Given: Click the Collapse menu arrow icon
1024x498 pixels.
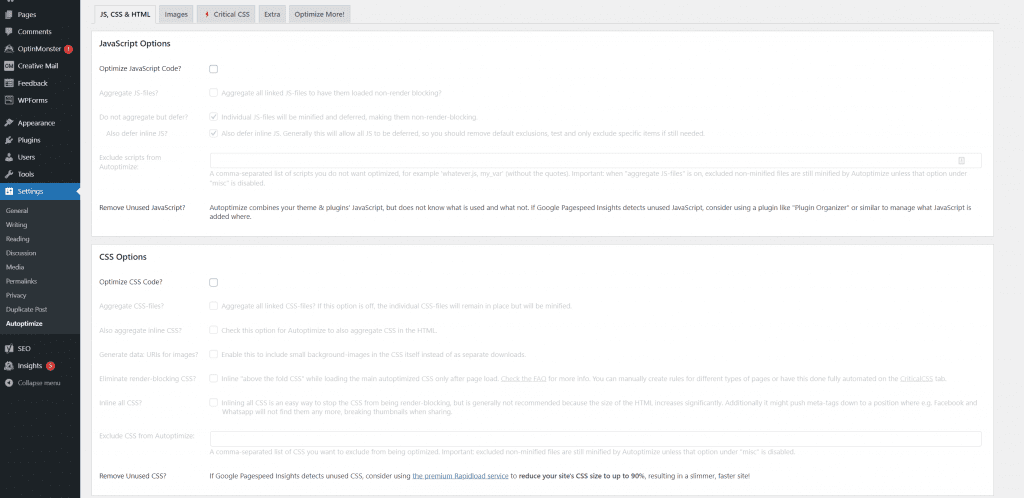Looking at the screenshot, I should coord(8,382).
